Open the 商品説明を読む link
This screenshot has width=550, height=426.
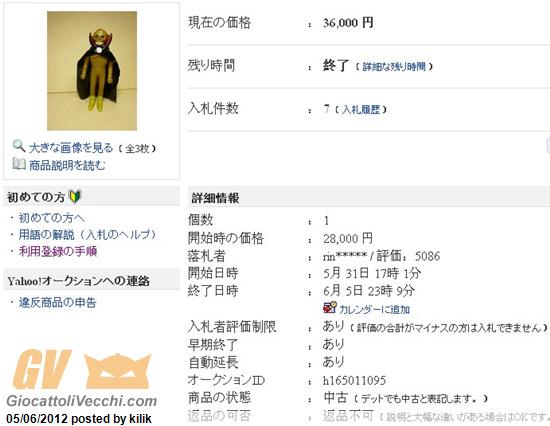(67, 165)
